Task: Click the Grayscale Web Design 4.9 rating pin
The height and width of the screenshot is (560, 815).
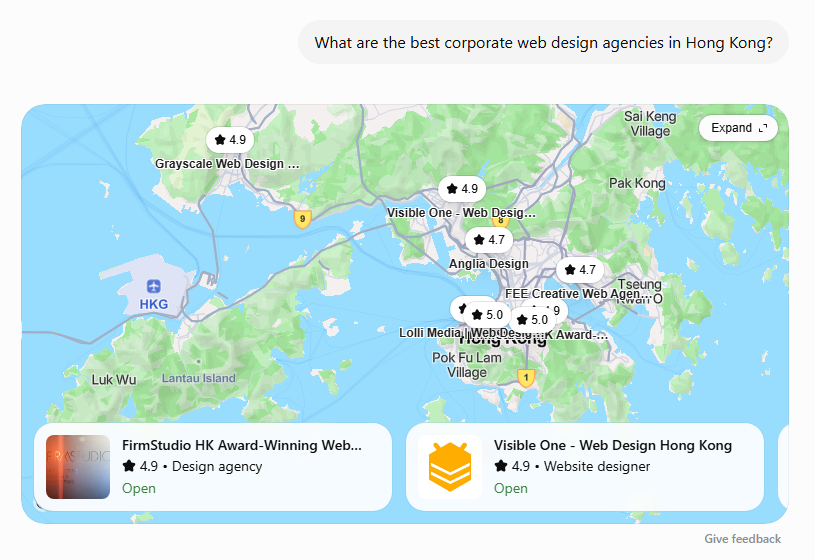Action: 230,140
